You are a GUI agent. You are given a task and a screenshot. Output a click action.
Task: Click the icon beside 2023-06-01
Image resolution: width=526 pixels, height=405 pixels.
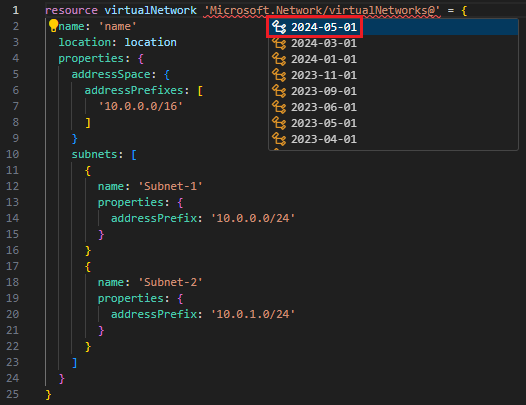279,107
